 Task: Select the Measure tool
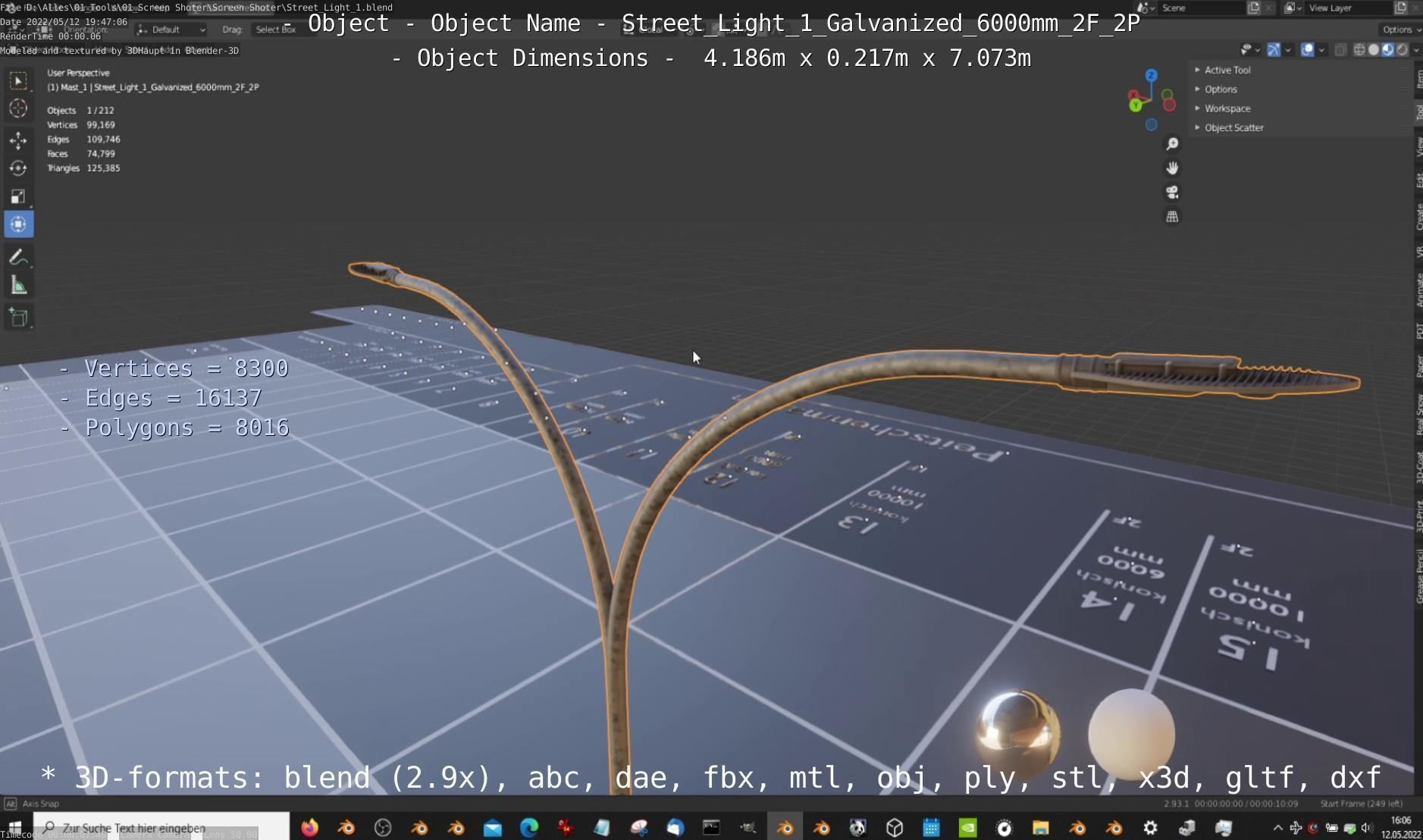[x=18, y=286]
